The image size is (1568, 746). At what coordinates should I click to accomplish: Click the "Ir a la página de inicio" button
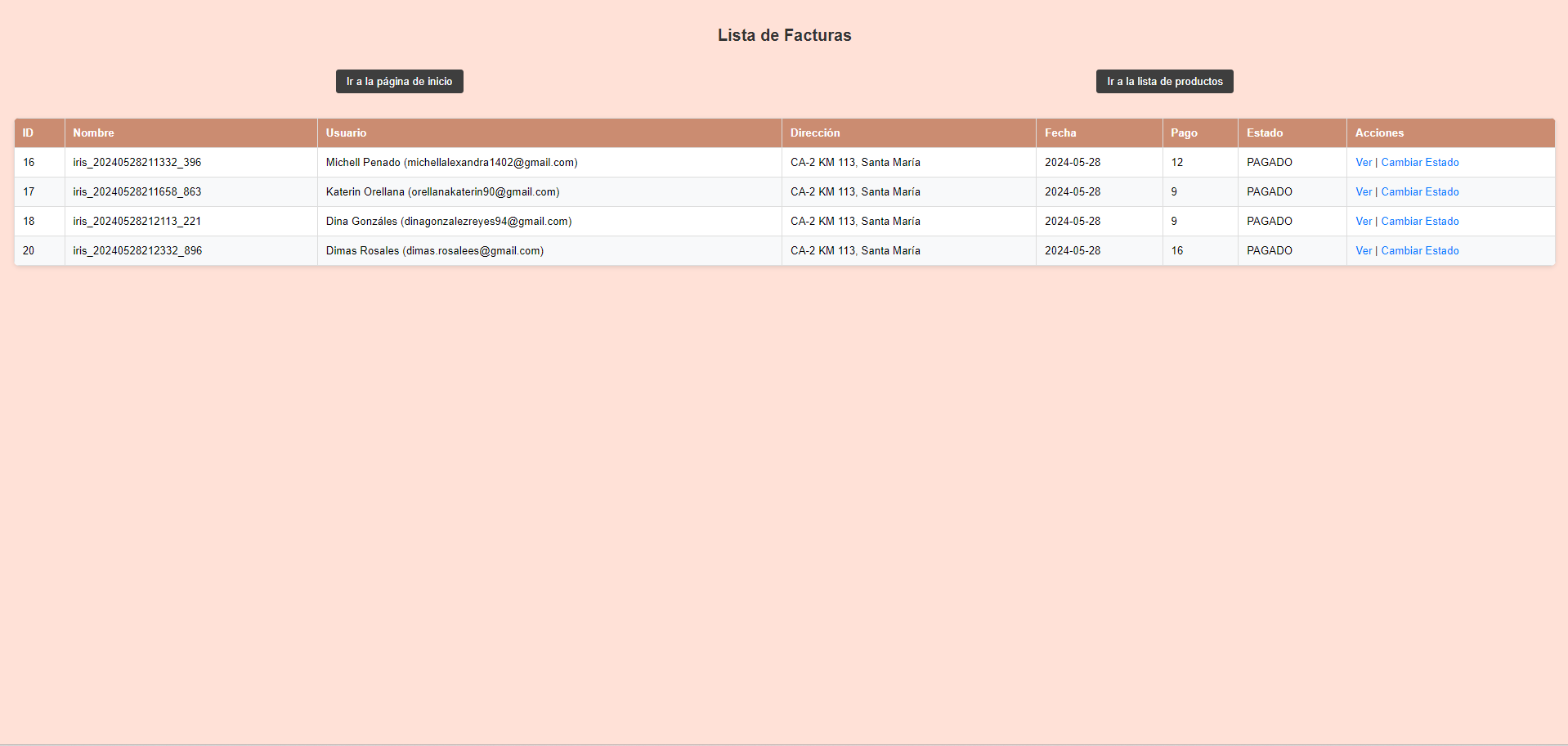pos(399,81)
